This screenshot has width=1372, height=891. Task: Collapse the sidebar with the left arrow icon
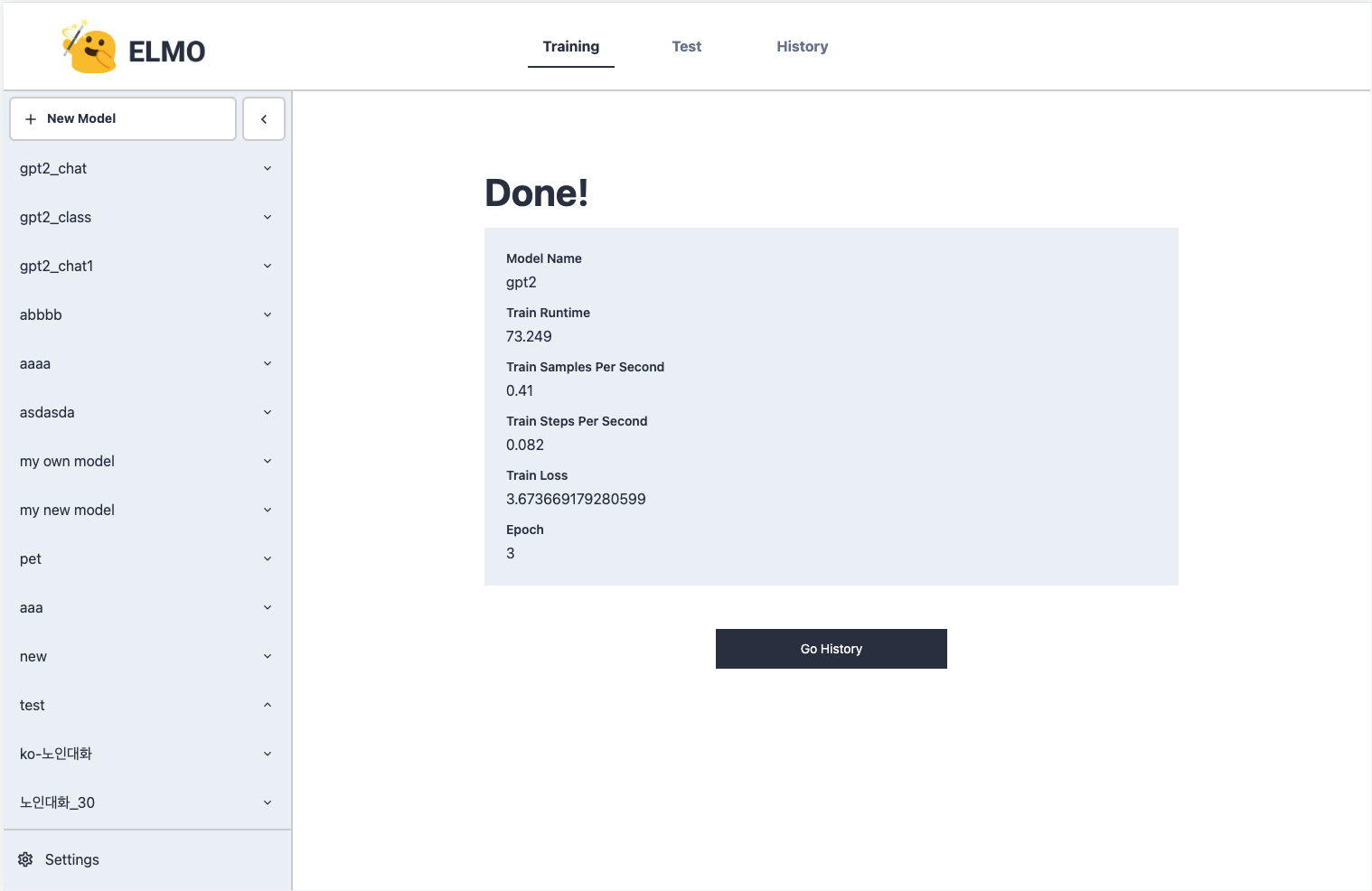point(263,118)
